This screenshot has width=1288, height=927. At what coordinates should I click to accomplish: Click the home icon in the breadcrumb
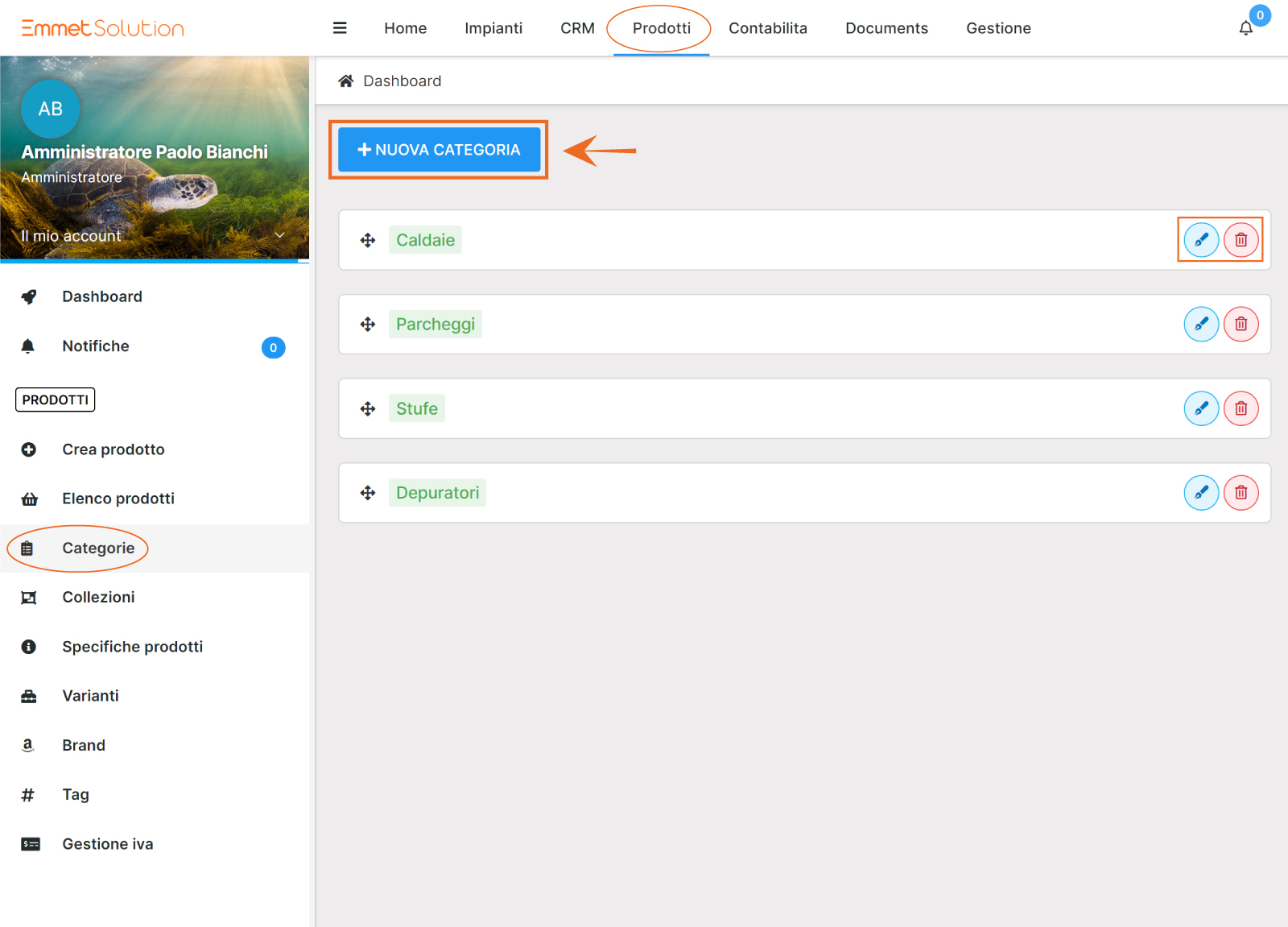click(346, 81)
